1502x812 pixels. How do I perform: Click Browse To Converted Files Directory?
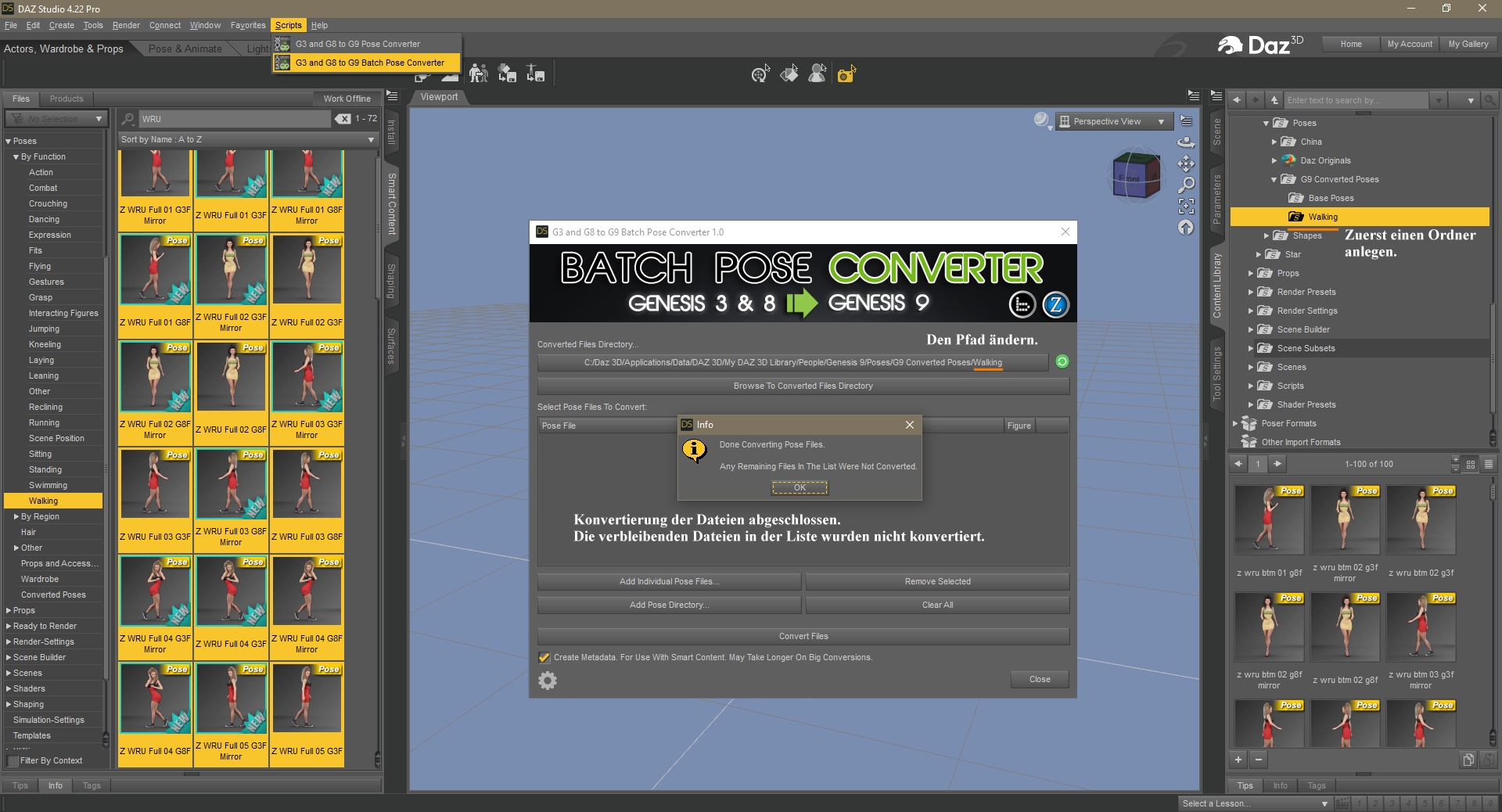click(803, 386)
